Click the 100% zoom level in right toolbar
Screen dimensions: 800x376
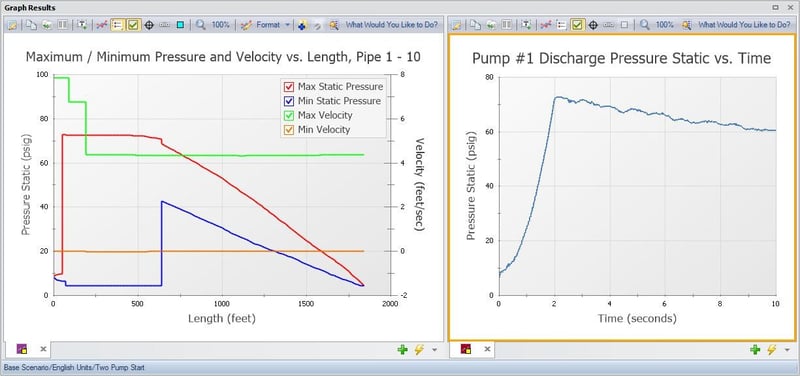(665, 24)
